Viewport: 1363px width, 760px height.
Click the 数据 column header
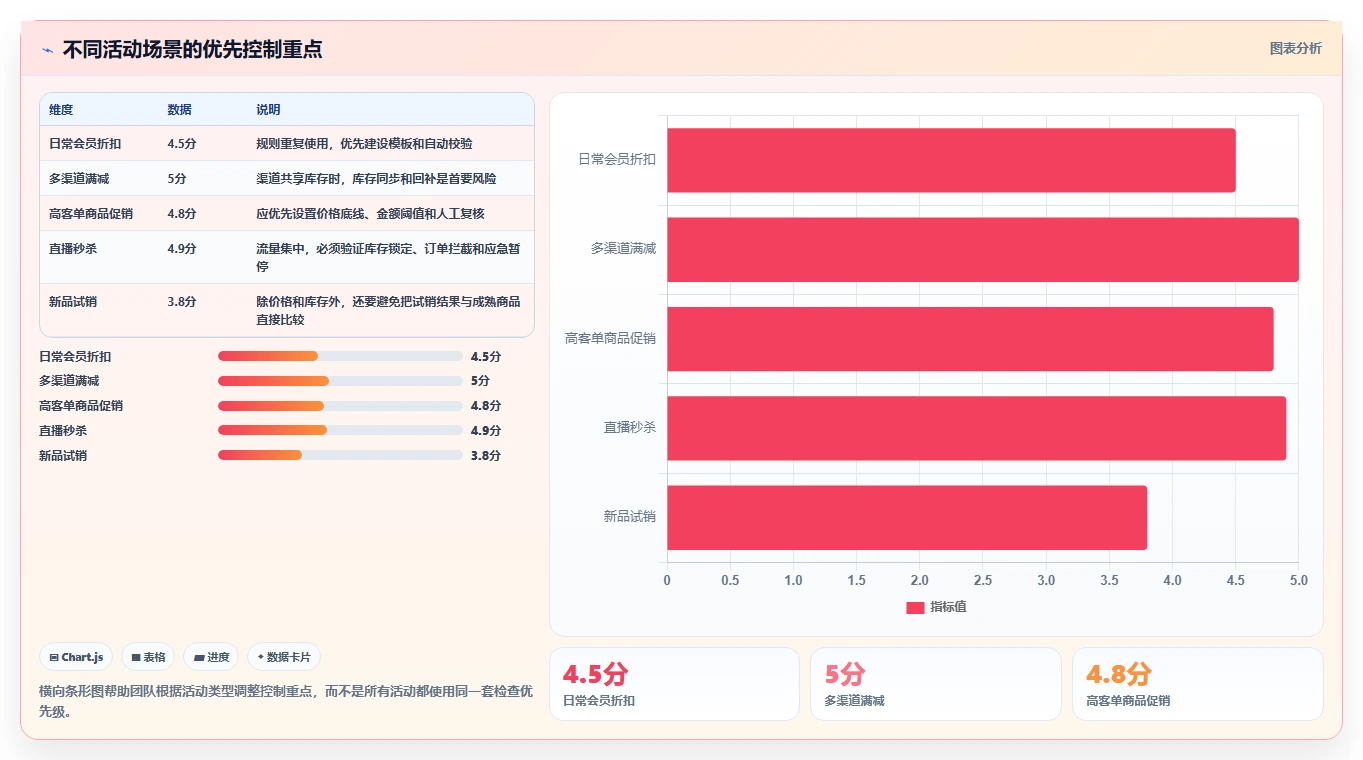point(180,110)
